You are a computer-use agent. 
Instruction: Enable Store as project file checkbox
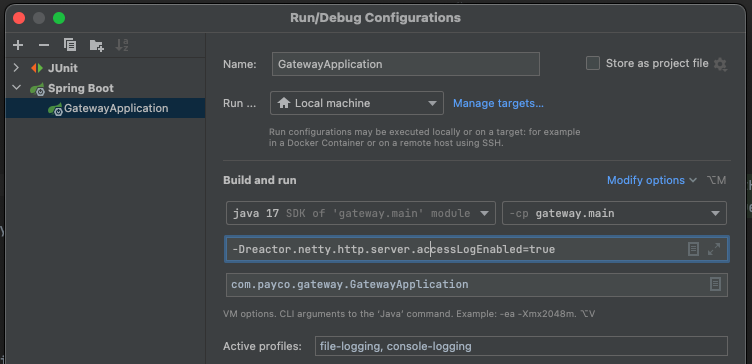coord(593,63)
